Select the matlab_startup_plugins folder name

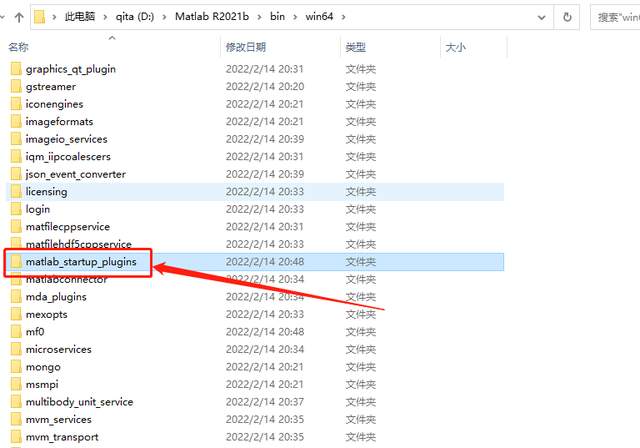click(81, 262)
